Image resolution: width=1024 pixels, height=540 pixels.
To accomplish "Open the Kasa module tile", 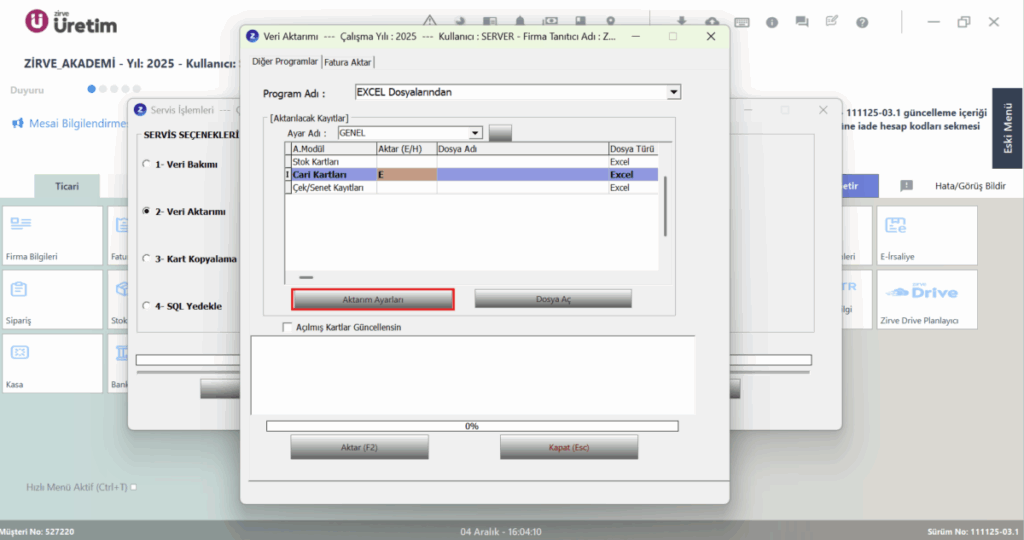I will [x=52, y=363].
